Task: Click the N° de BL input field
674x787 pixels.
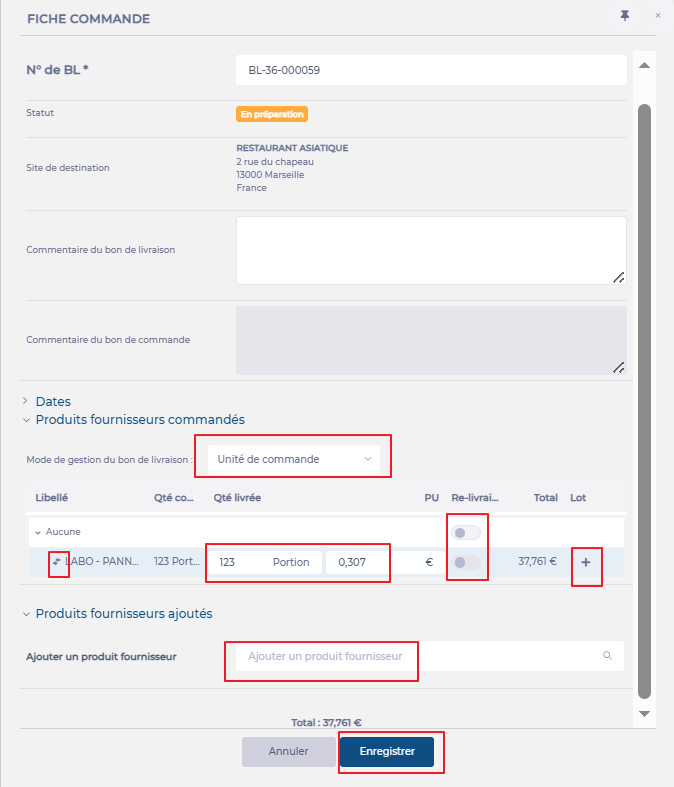Action: [430, 71]
